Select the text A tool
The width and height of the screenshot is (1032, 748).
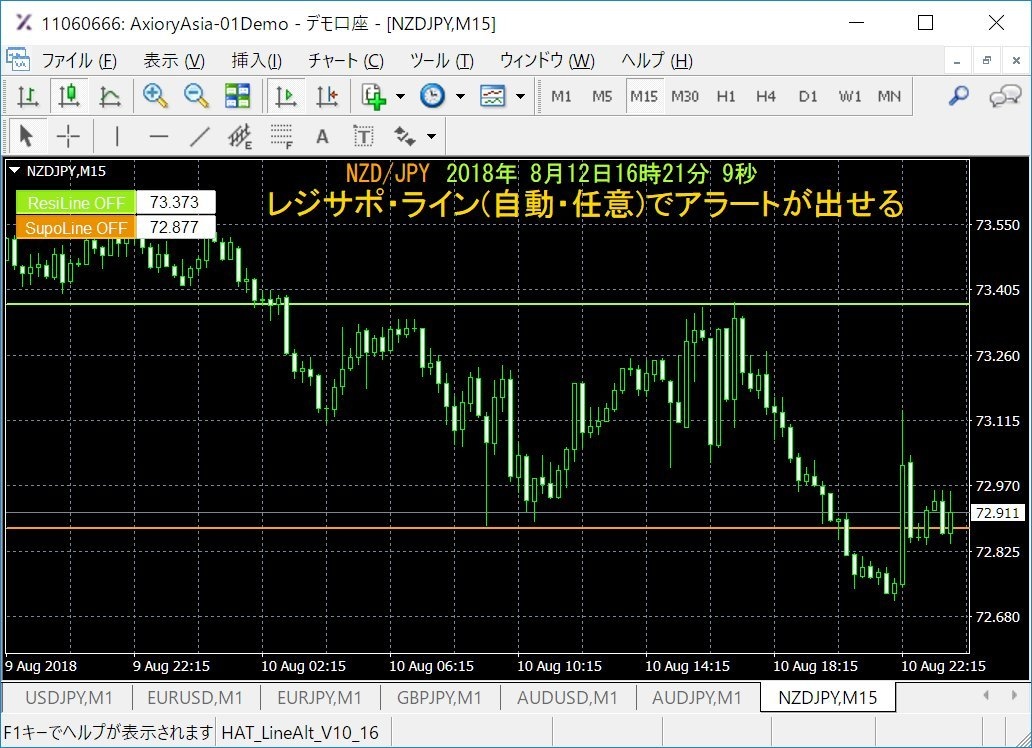(322, 136)
